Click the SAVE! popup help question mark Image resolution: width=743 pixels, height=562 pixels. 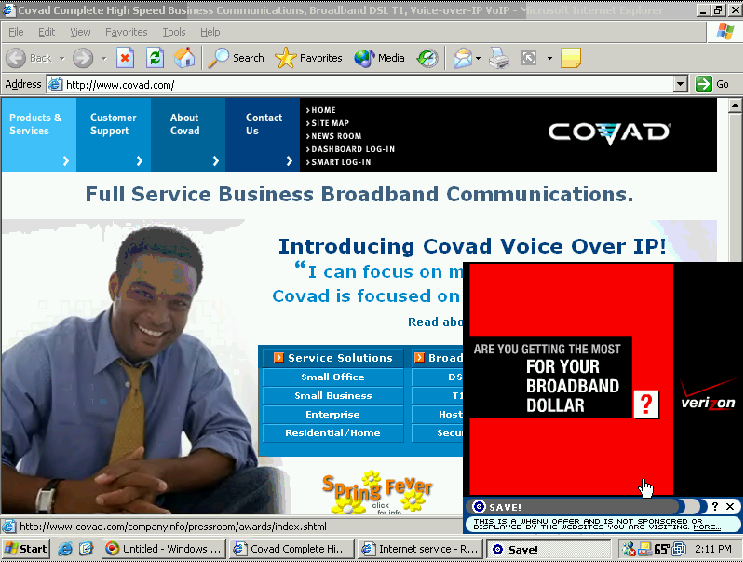715,507
